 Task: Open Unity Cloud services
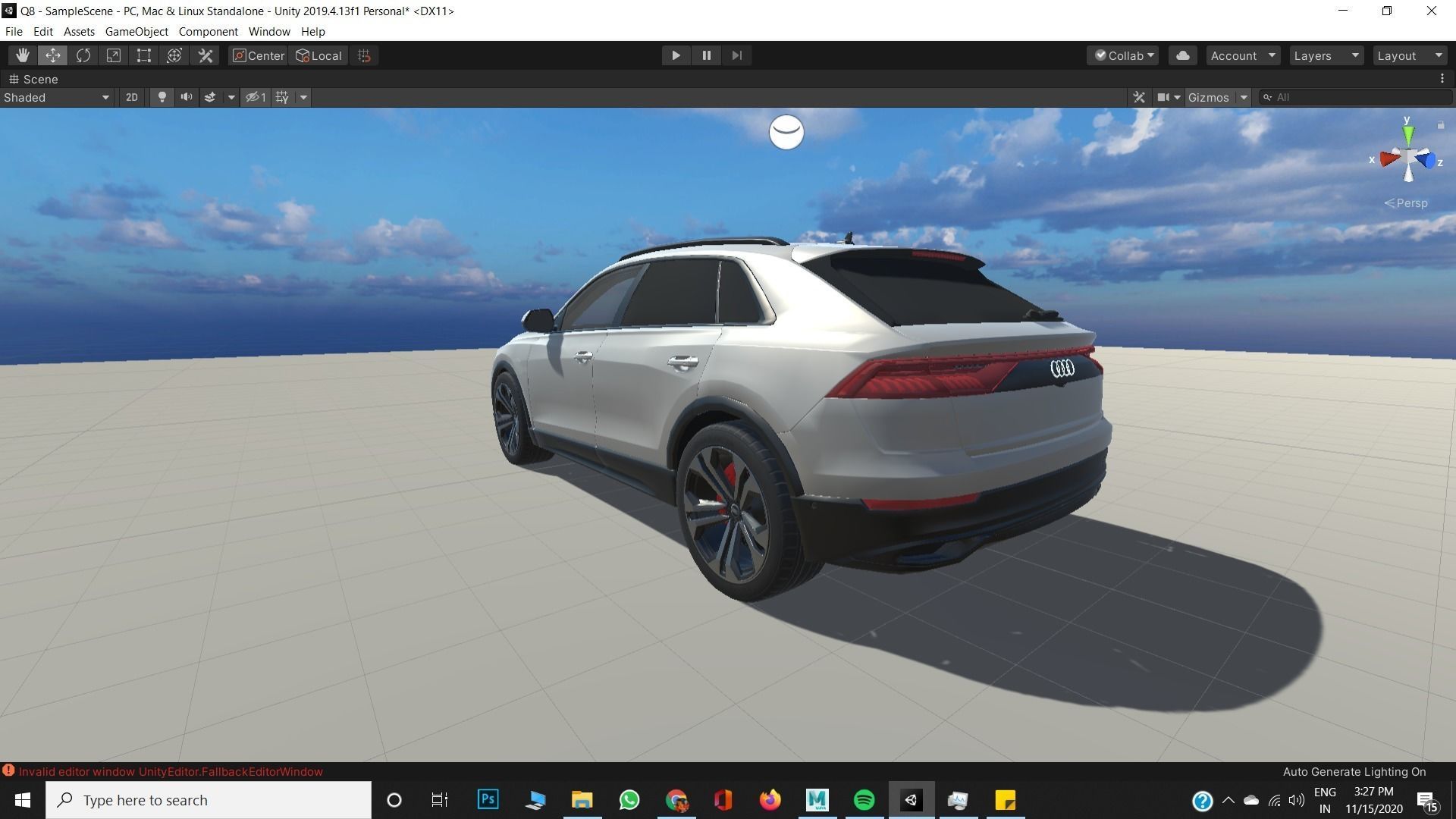1182,55
